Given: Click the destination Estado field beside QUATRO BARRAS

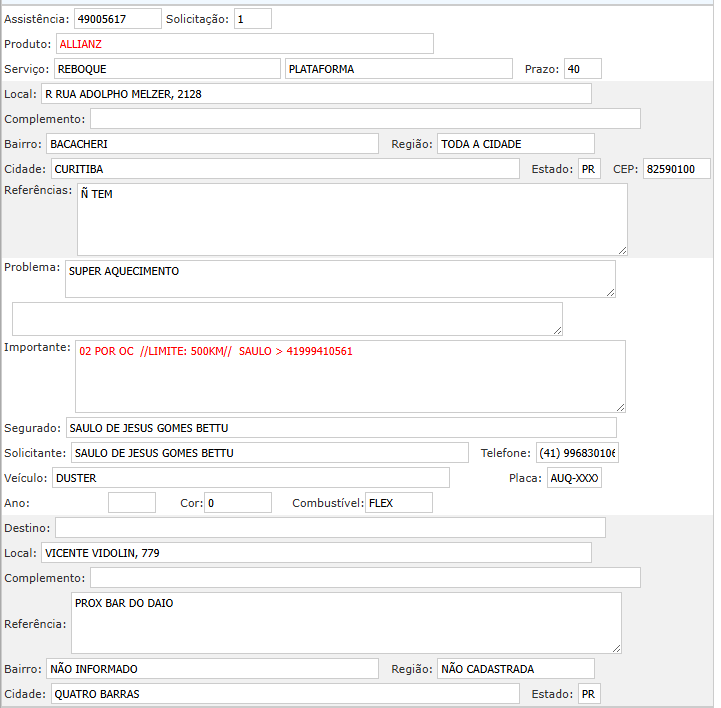Looking at the screenshot, I should tap(589, 694).
